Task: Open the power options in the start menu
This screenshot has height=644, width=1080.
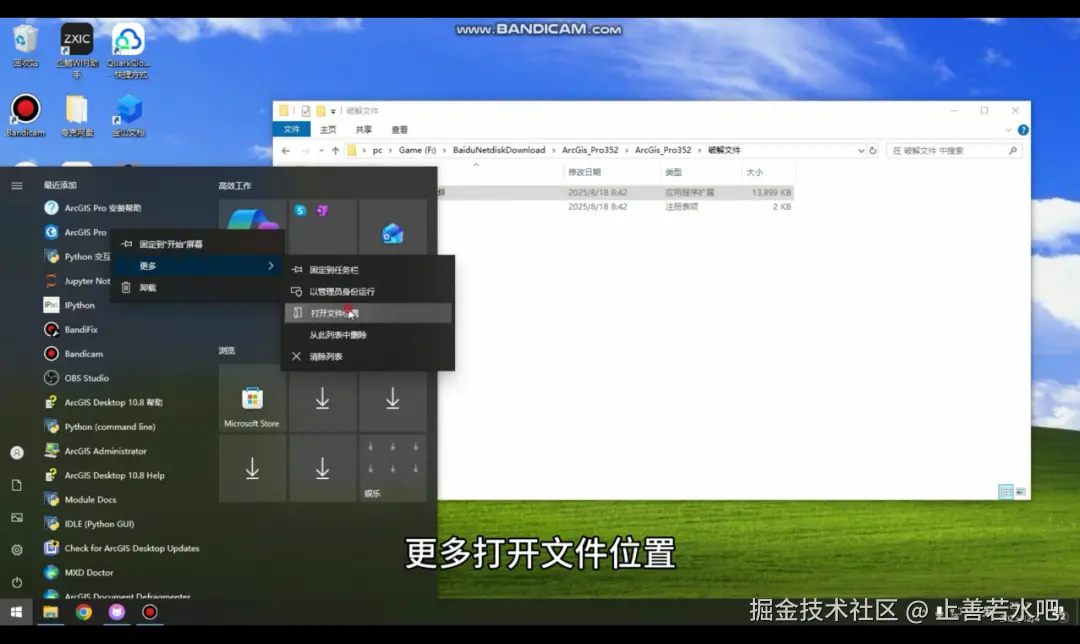Action: pos(15,581)
